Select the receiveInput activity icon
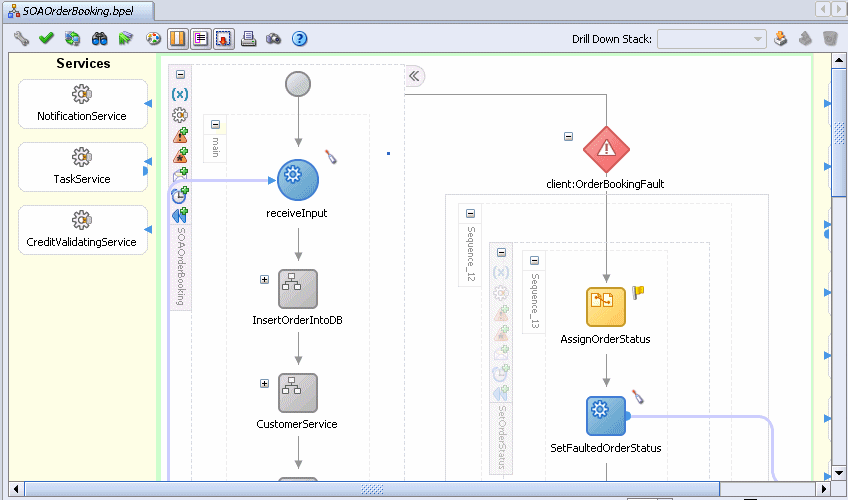This screenshot has width=848, height=500. (298, 180)
